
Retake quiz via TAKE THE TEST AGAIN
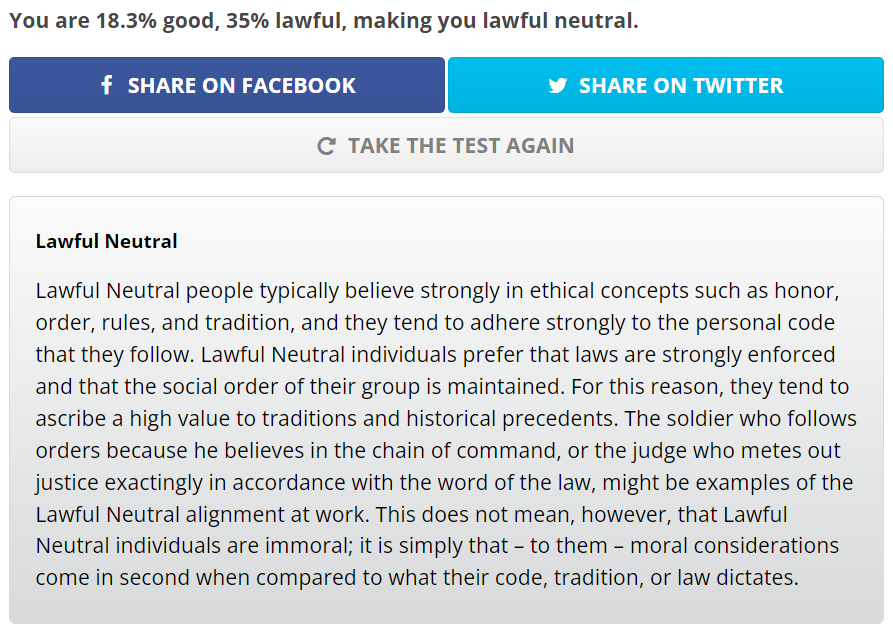click(x=446, y=145)
